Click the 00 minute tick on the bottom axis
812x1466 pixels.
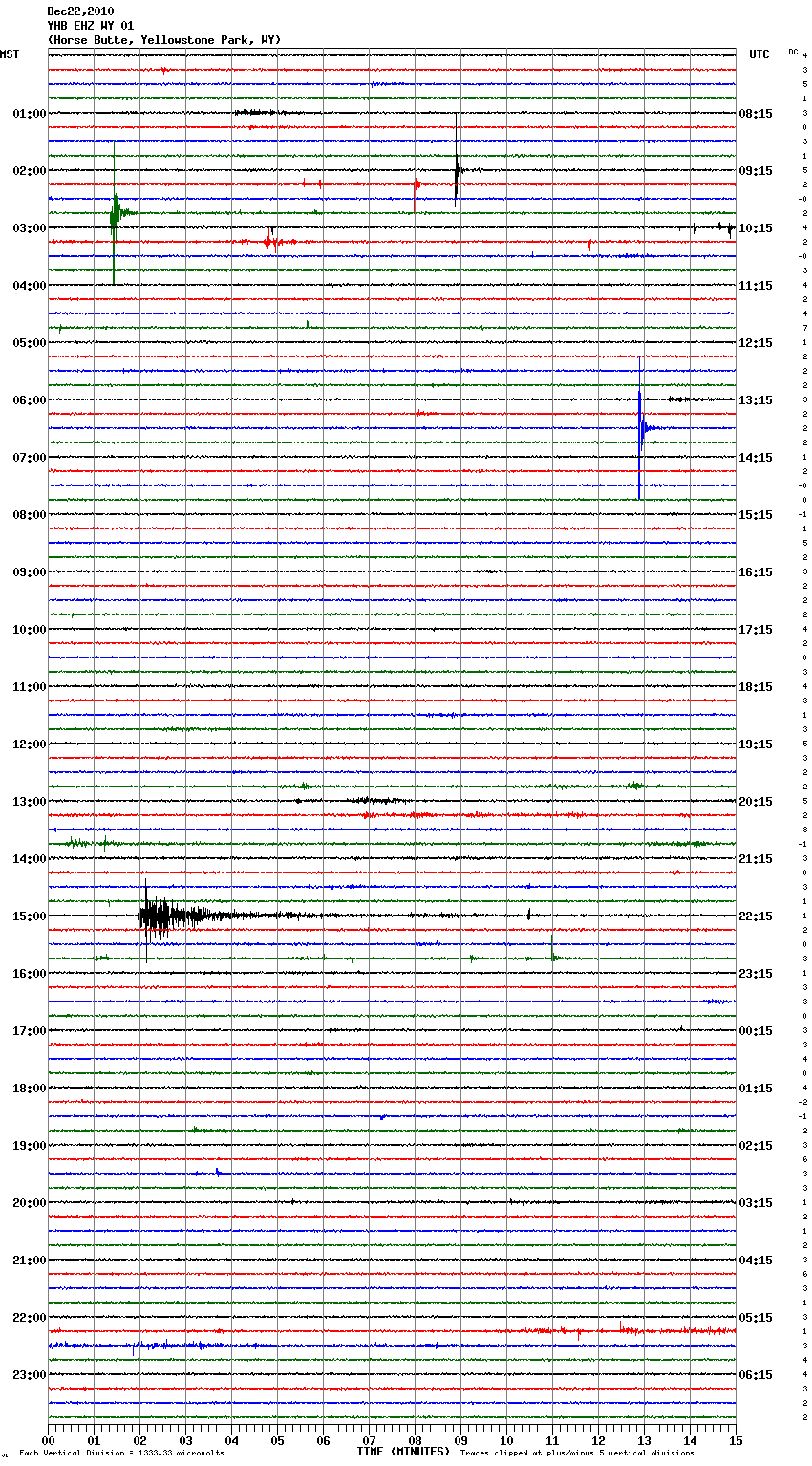pos(49,1440)
